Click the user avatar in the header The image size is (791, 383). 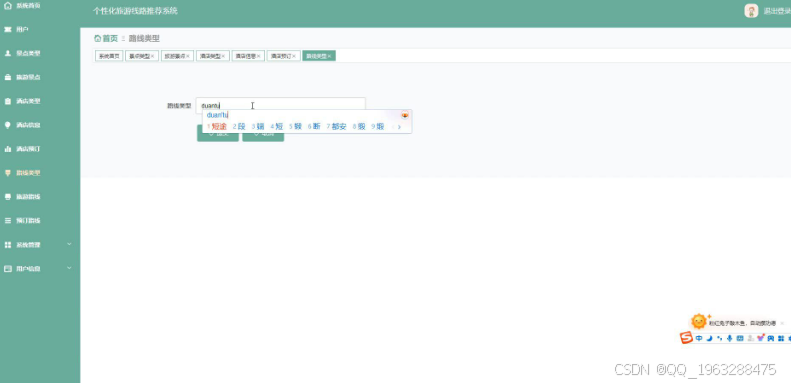751,11
